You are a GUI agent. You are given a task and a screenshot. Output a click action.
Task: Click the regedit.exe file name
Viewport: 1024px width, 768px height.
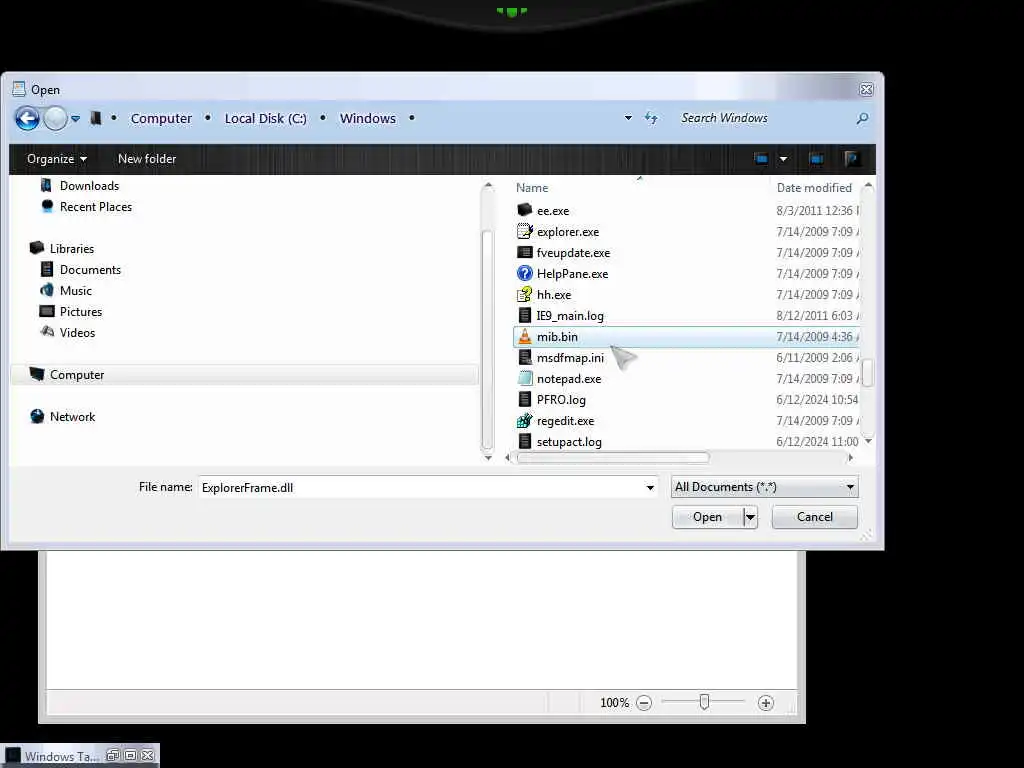(566, 421)
